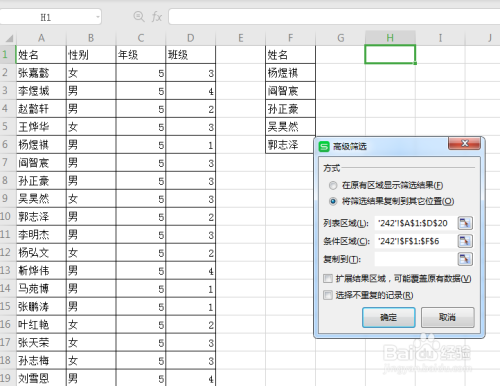Viewport: 500px width, 386px height.
Task: Click cell B2 containing 女
Action: coord(91,72)
